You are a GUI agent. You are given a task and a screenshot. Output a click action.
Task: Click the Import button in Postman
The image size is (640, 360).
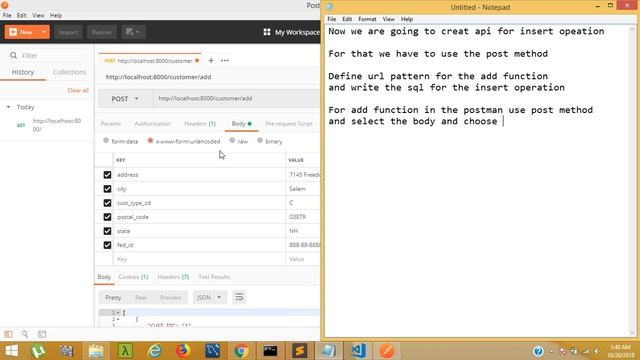68,32
